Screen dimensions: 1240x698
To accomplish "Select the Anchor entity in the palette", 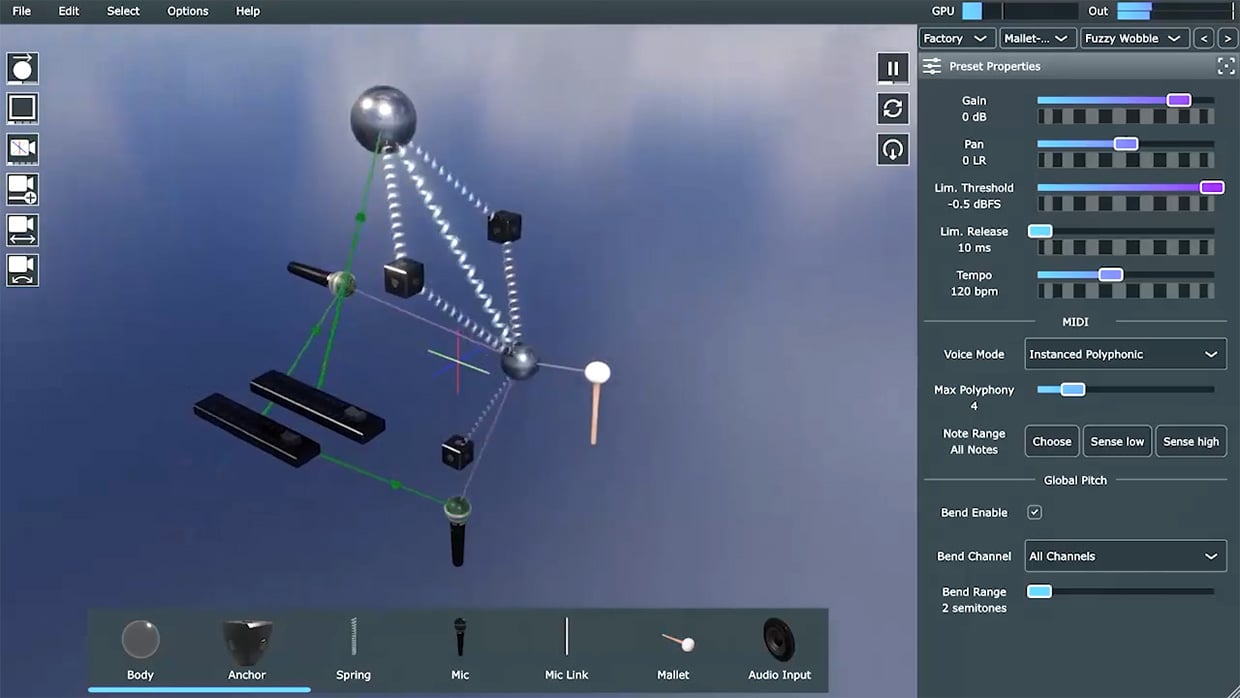I will pyautogui.click(x=246, y=645).
